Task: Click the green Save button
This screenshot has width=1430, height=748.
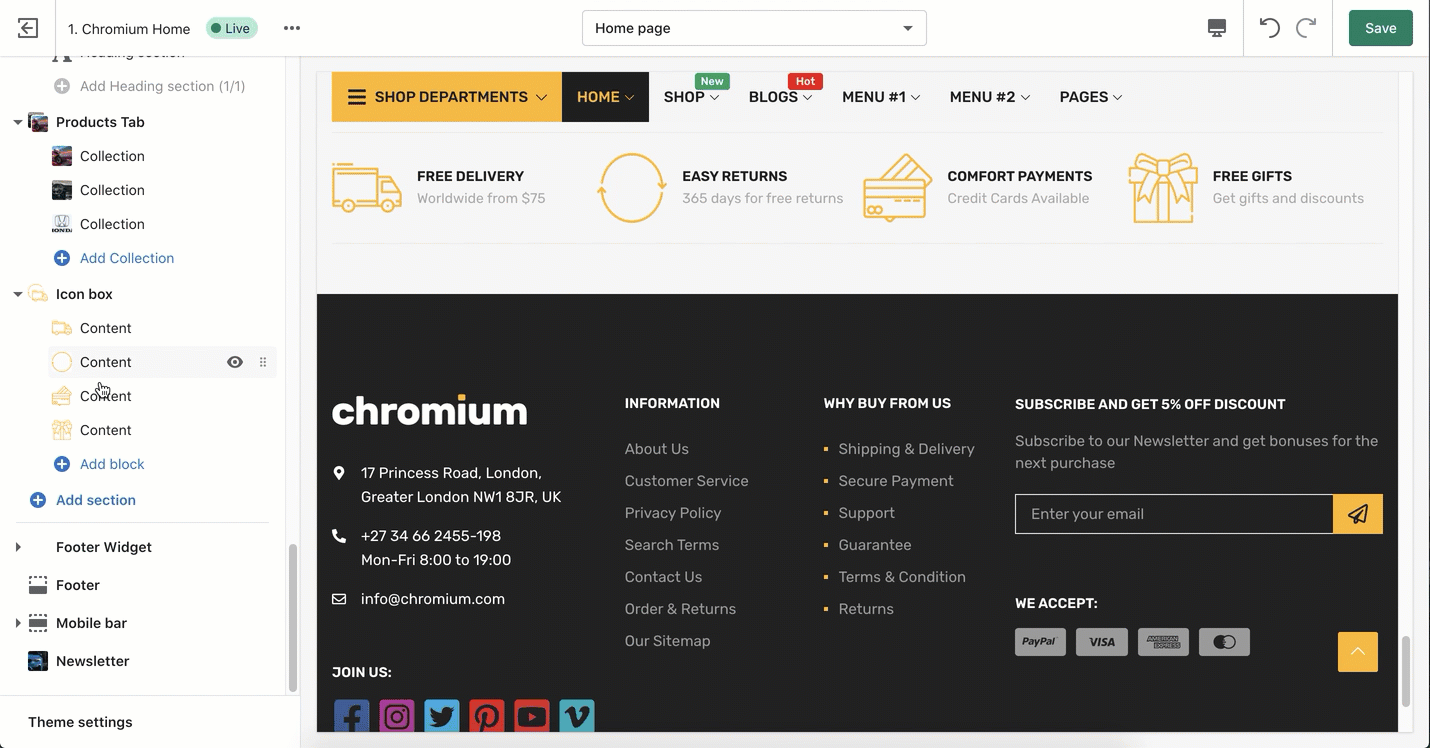Action: (x=1380, y=28)
